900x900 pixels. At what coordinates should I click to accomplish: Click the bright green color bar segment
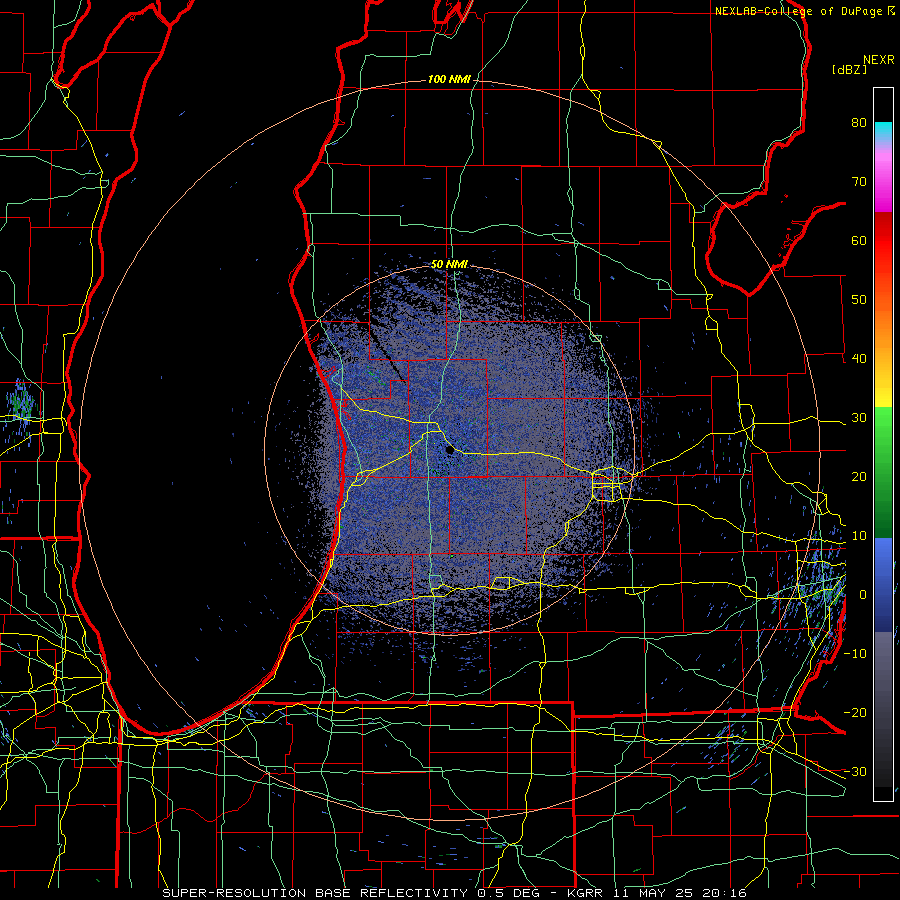[883, 428]
